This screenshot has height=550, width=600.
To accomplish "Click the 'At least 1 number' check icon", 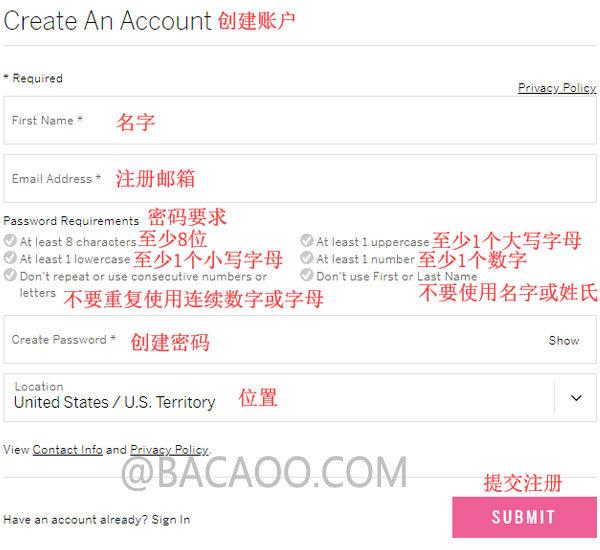I will (307, 258).
